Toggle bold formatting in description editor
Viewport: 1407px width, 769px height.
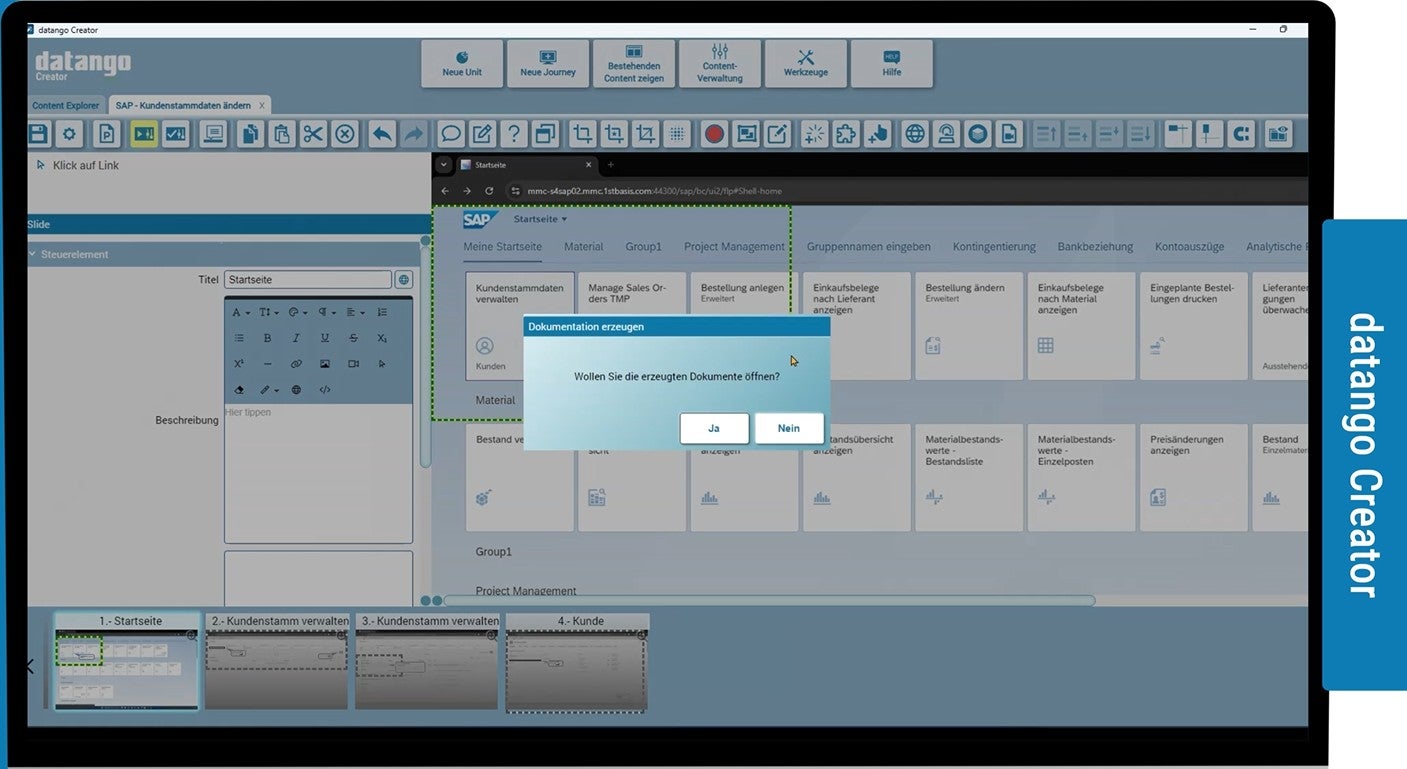click(267, 338)
